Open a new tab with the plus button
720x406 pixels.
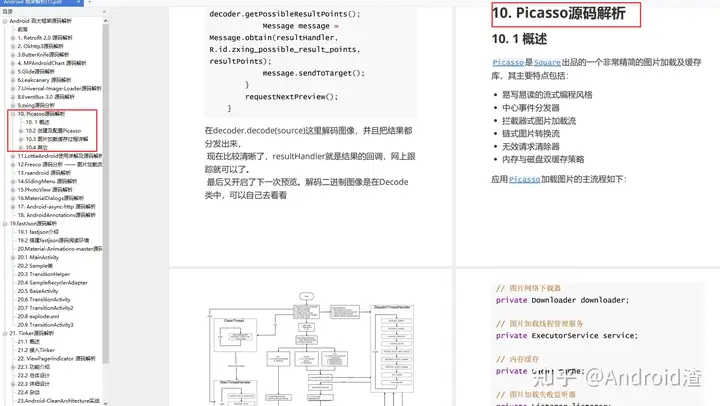pos(90,2)
